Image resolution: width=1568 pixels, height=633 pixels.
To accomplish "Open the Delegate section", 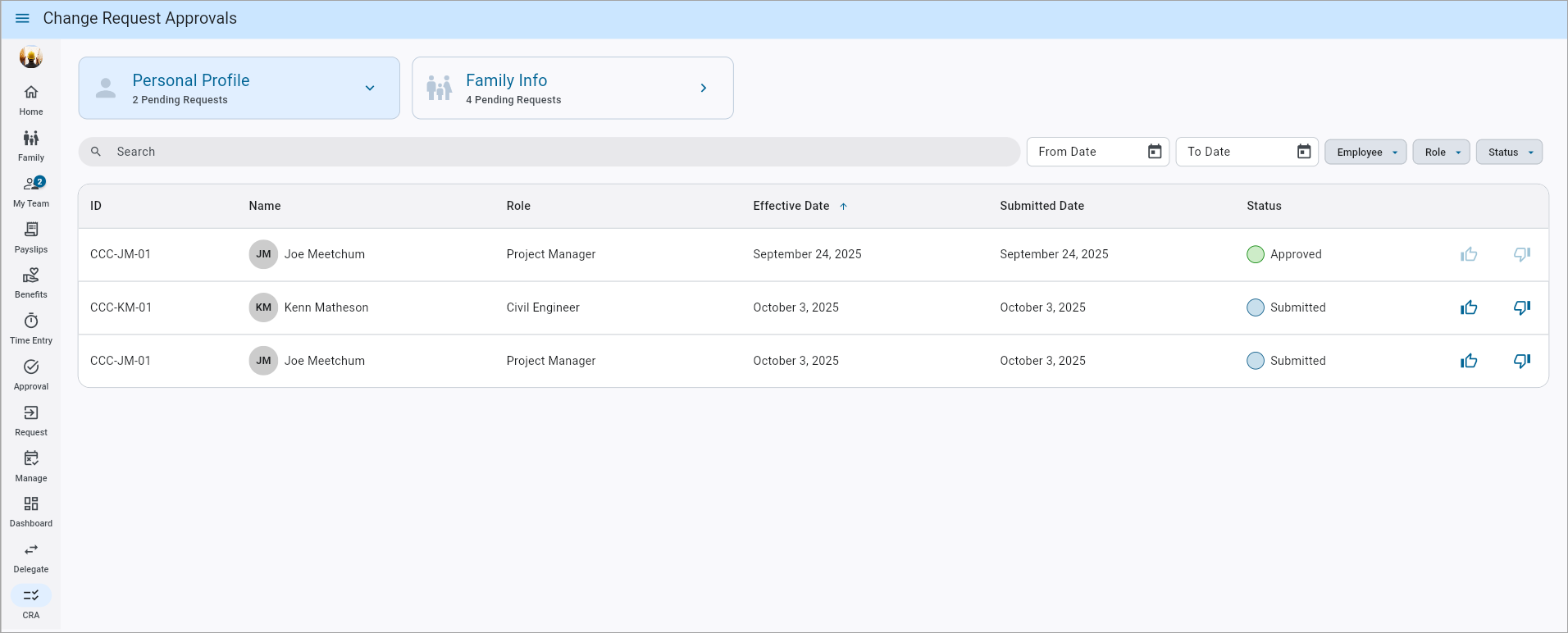I will pyautogui.click(x=31, y=557).
